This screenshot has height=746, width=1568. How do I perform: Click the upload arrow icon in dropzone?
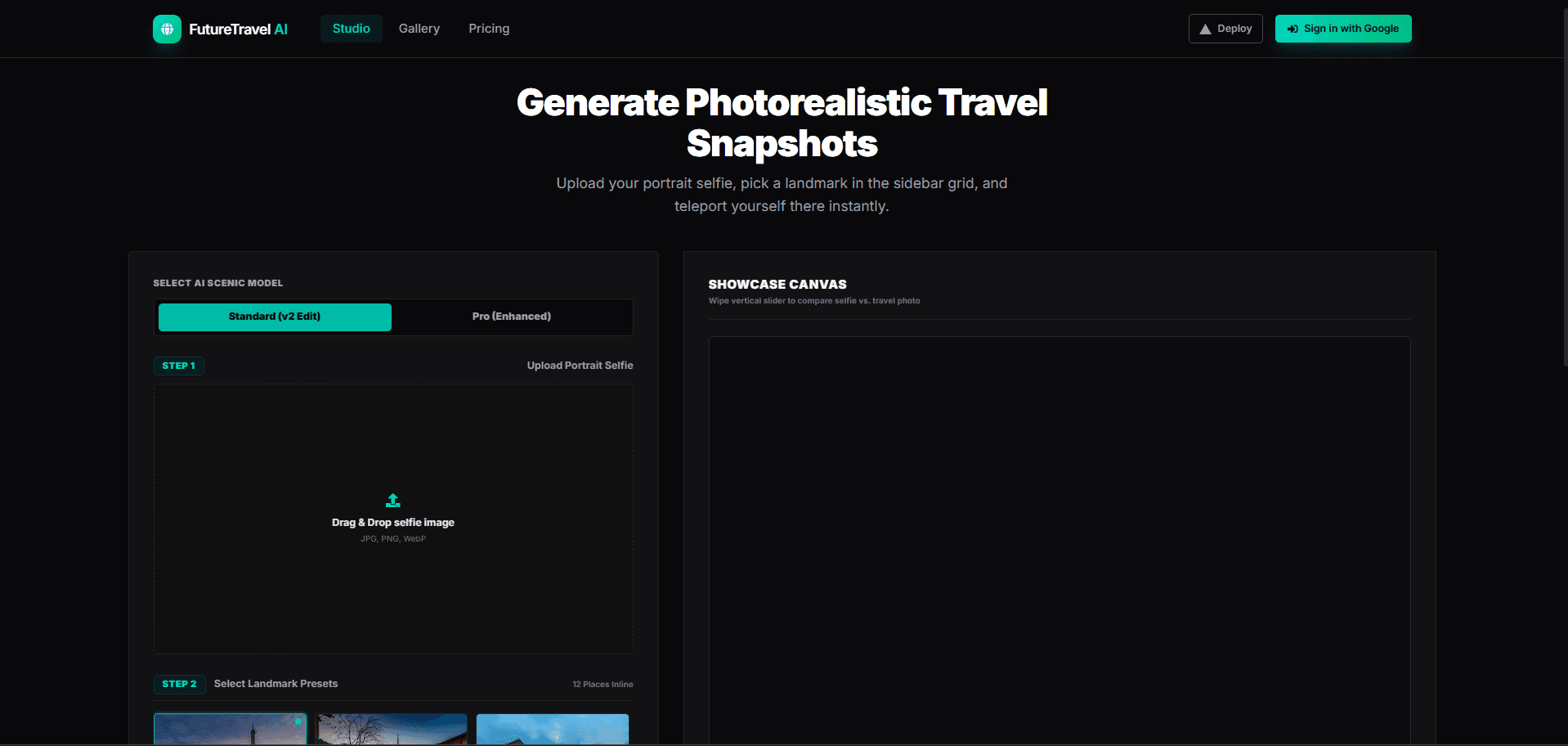[393, 500]
